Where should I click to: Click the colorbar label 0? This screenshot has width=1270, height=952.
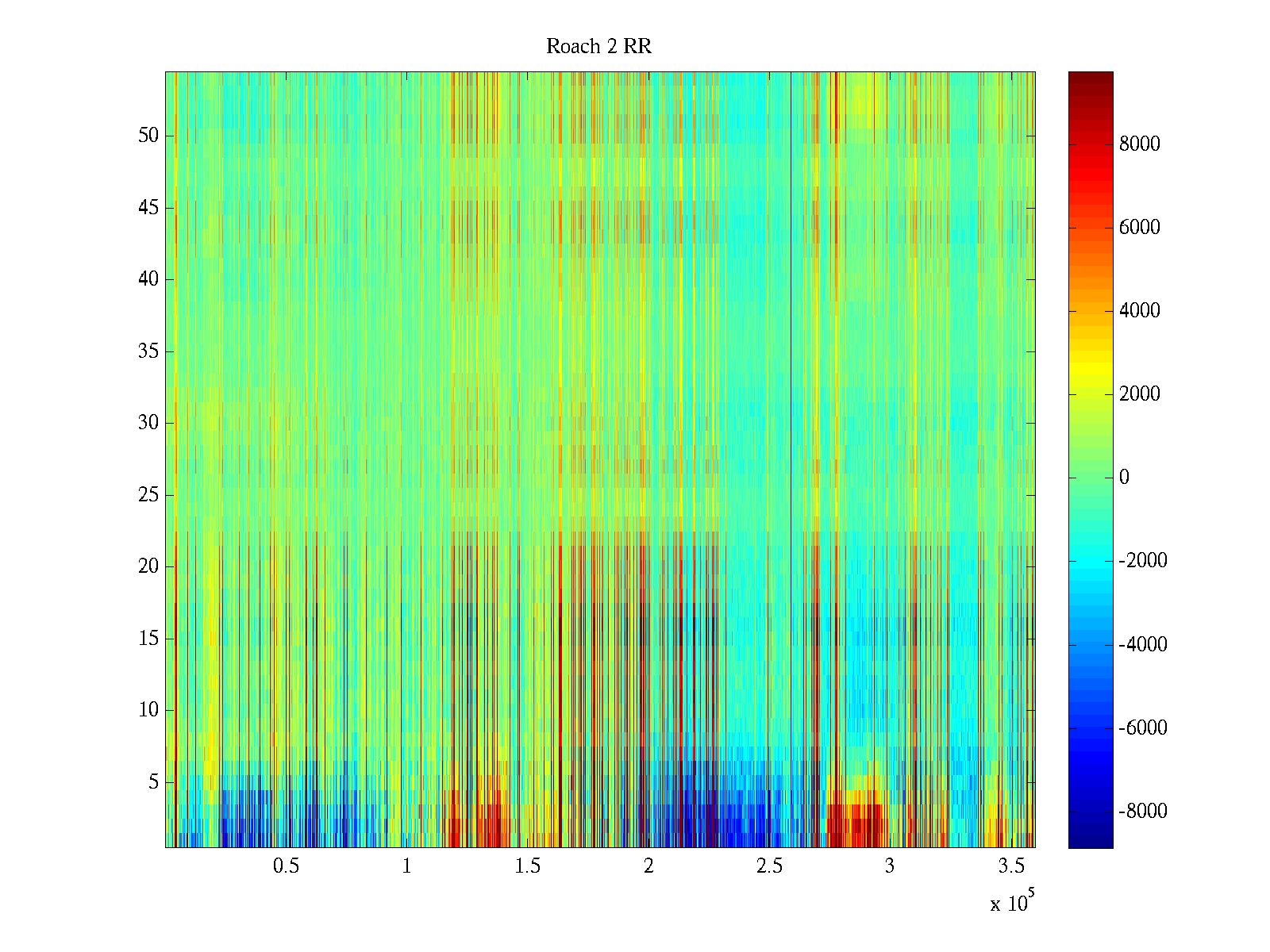1124,478
